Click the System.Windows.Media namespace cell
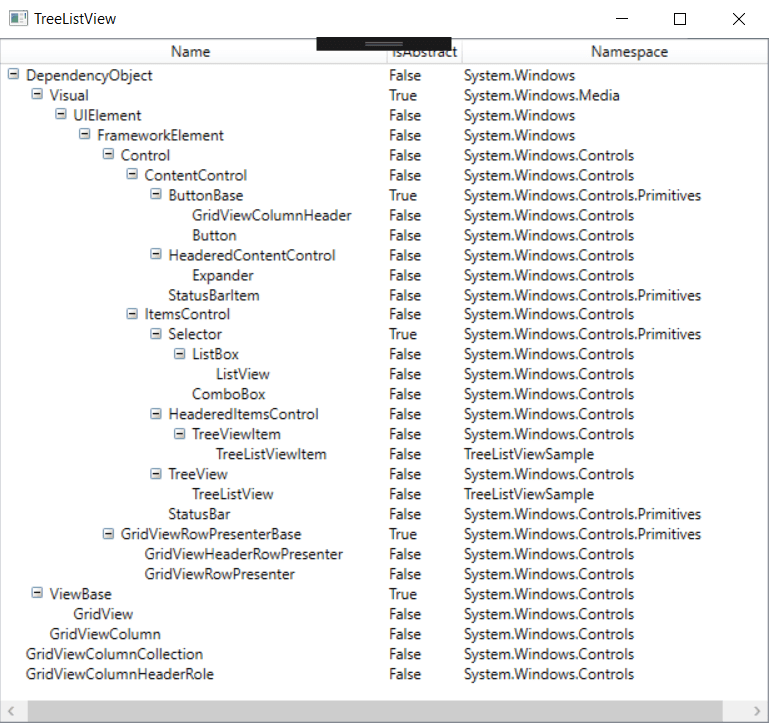The width and height of the screenshot is (769, 723). [541, 95]
